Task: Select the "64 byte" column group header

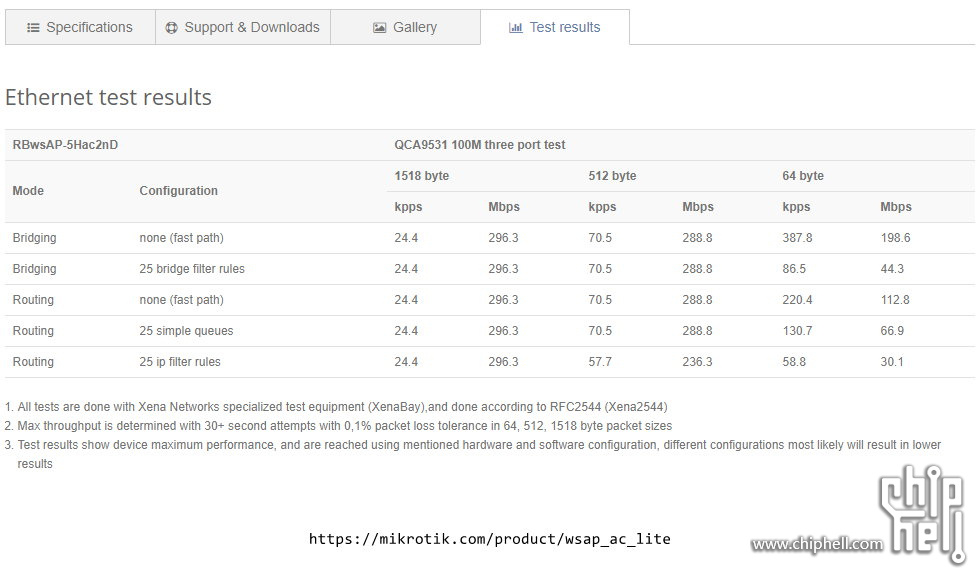Action: (x=803, y=176)
